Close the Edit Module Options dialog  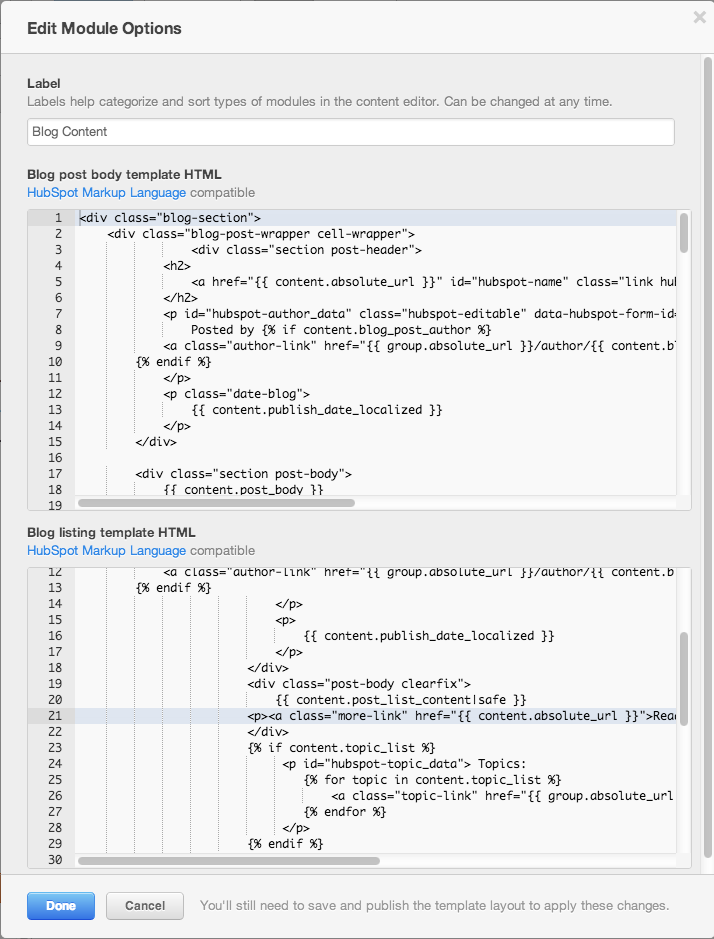tap(699, 18)
